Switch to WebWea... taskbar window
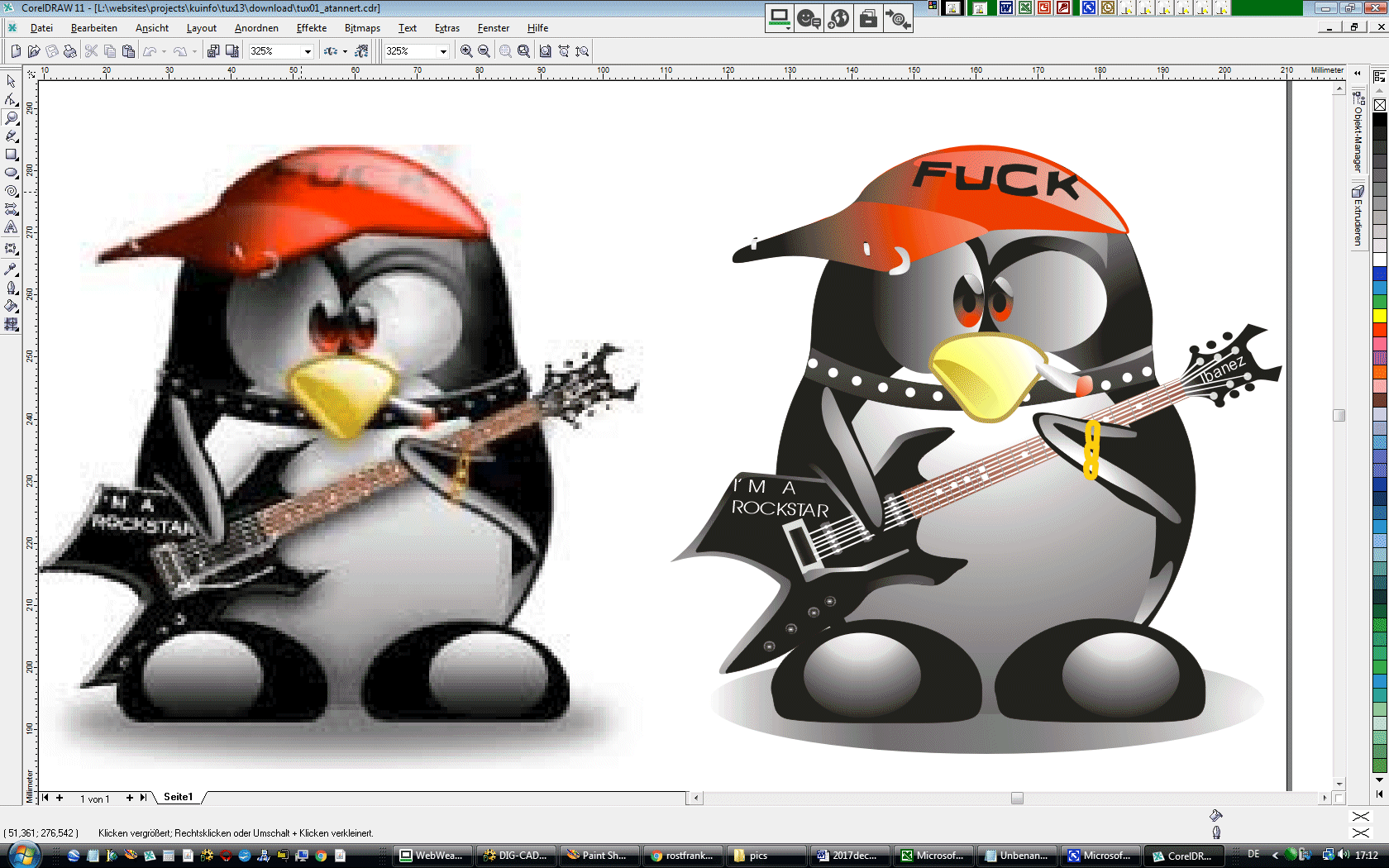Viewport: 1389px width, 868px height. pos(432,856)
